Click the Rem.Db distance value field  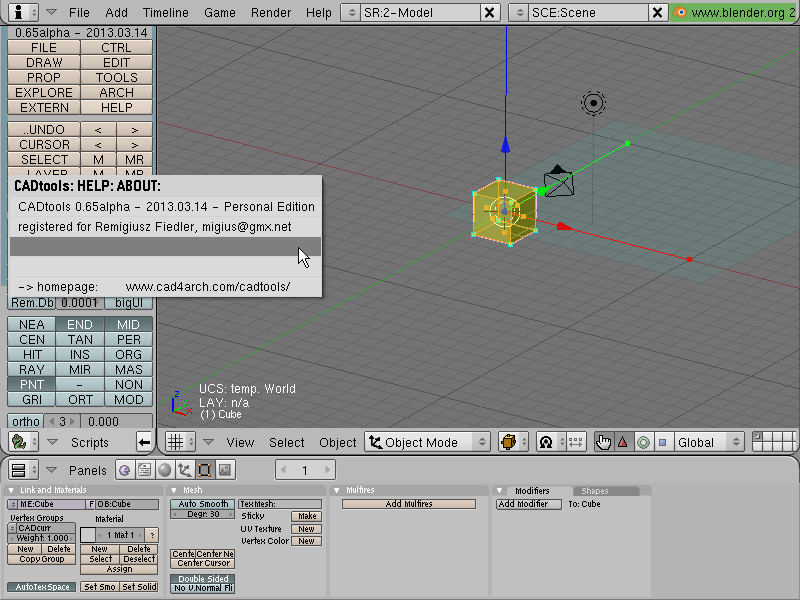pos(79,303)
